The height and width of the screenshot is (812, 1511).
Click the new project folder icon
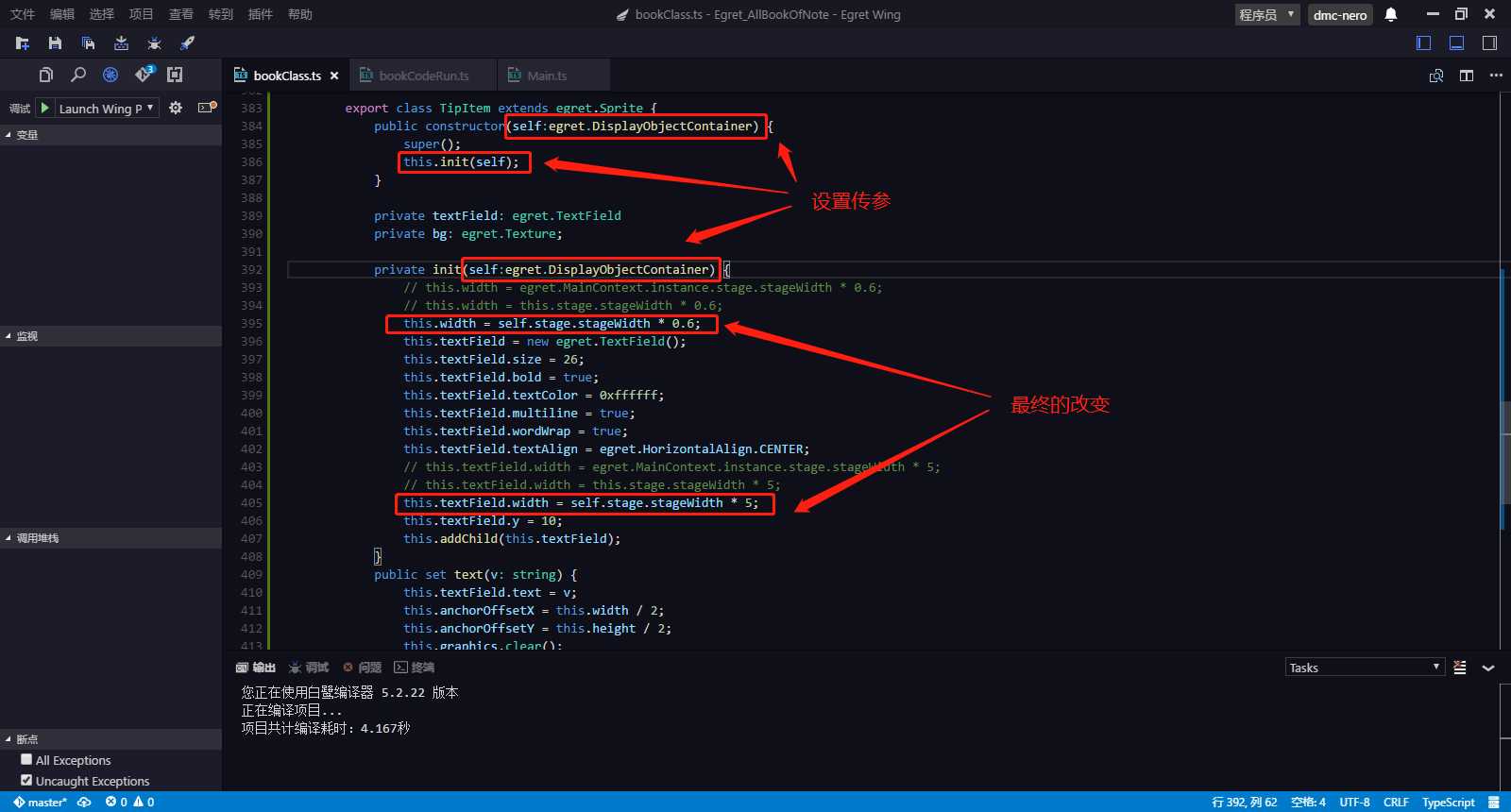pos(23,43)
